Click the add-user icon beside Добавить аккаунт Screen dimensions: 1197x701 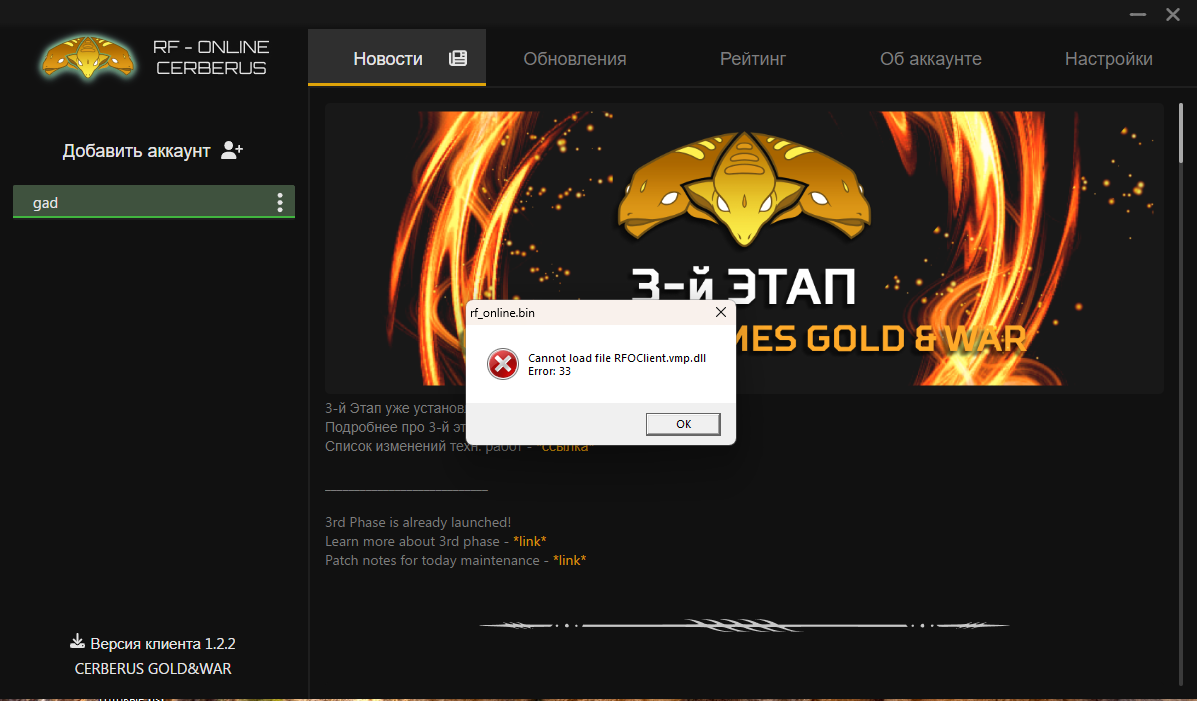click(231, 150)
